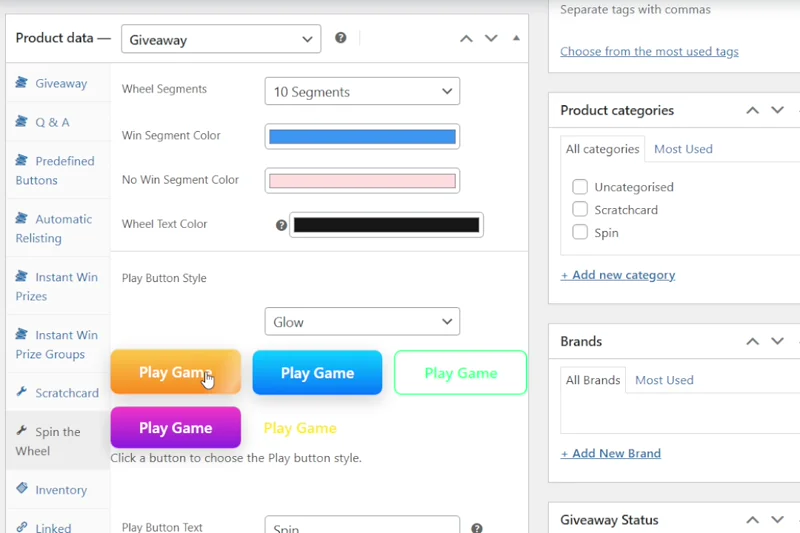Click the help icon beside product type dropdown

click(341, 38)
